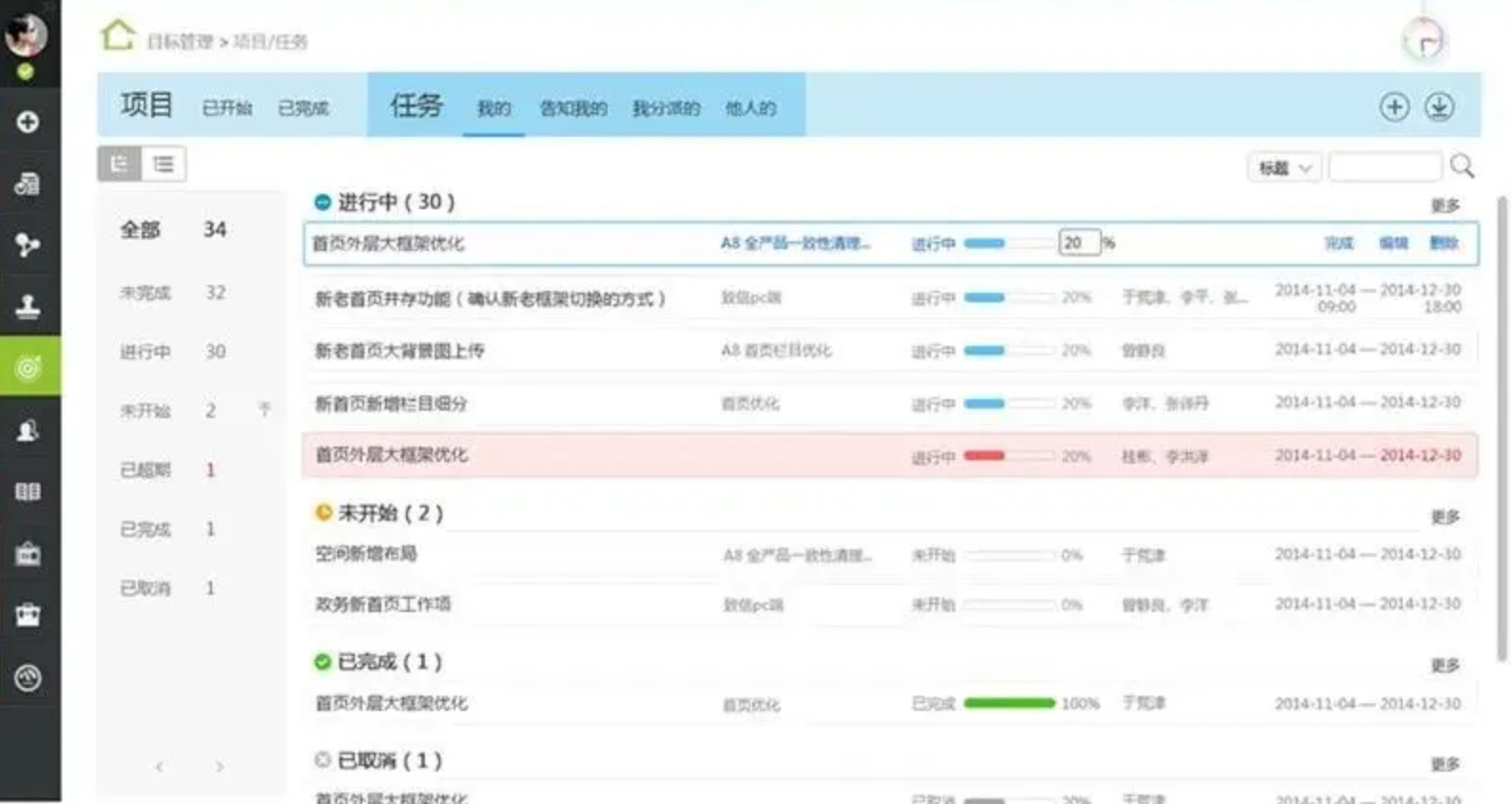Click the home icon in breadcrumb
Screen dimensions: 1512x804
coord(118,36)
